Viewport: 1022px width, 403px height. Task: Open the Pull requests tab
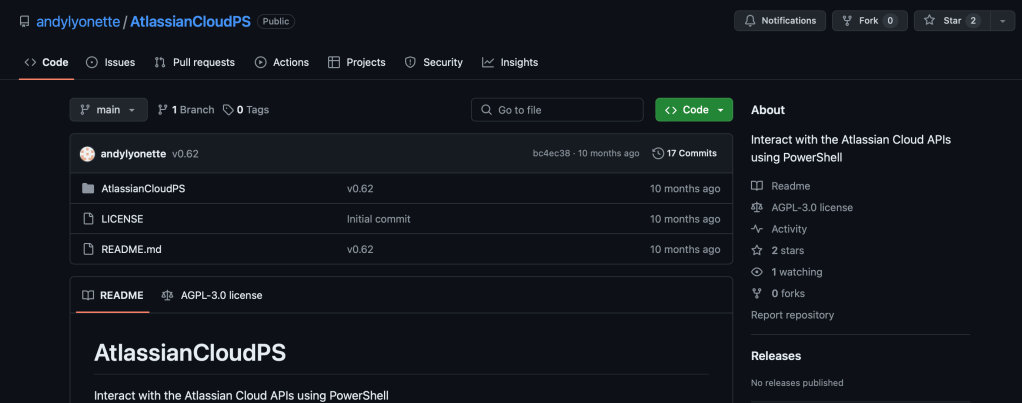click(x=194, y=62)
